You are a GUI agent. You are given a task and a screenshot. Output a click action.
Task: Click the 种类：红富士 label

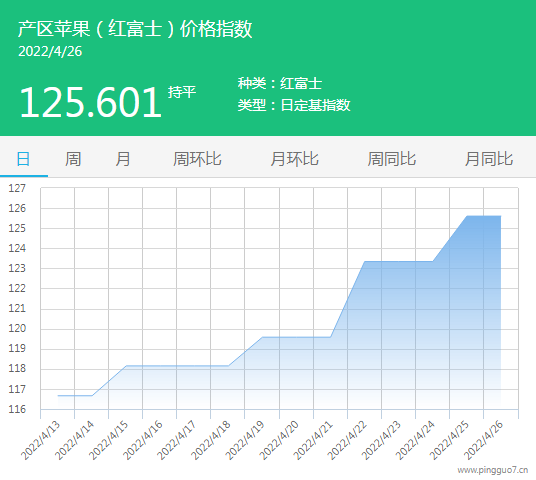click(280, 83)
